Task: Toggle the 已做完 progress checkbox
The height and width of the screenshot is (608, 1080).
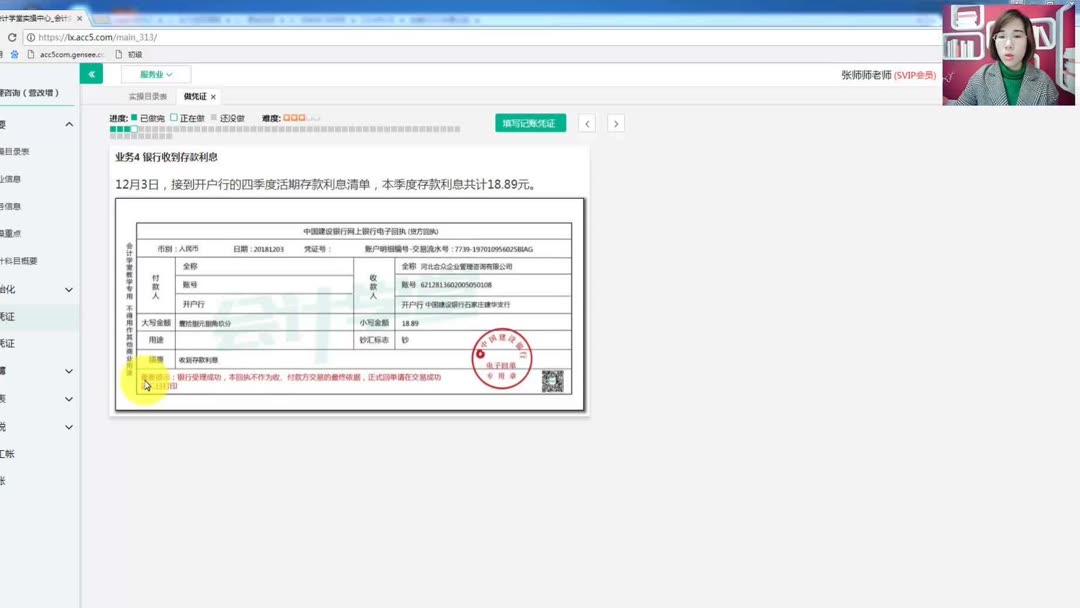Action: click(x=133, y=116)
